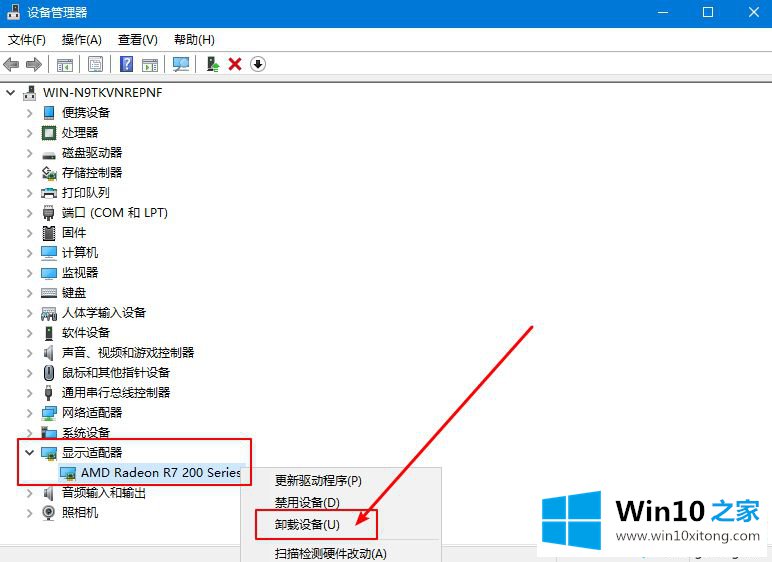772x562 pixels.
Task: Click the 网络适配器 network icon
Action: (x=49, y=413)
